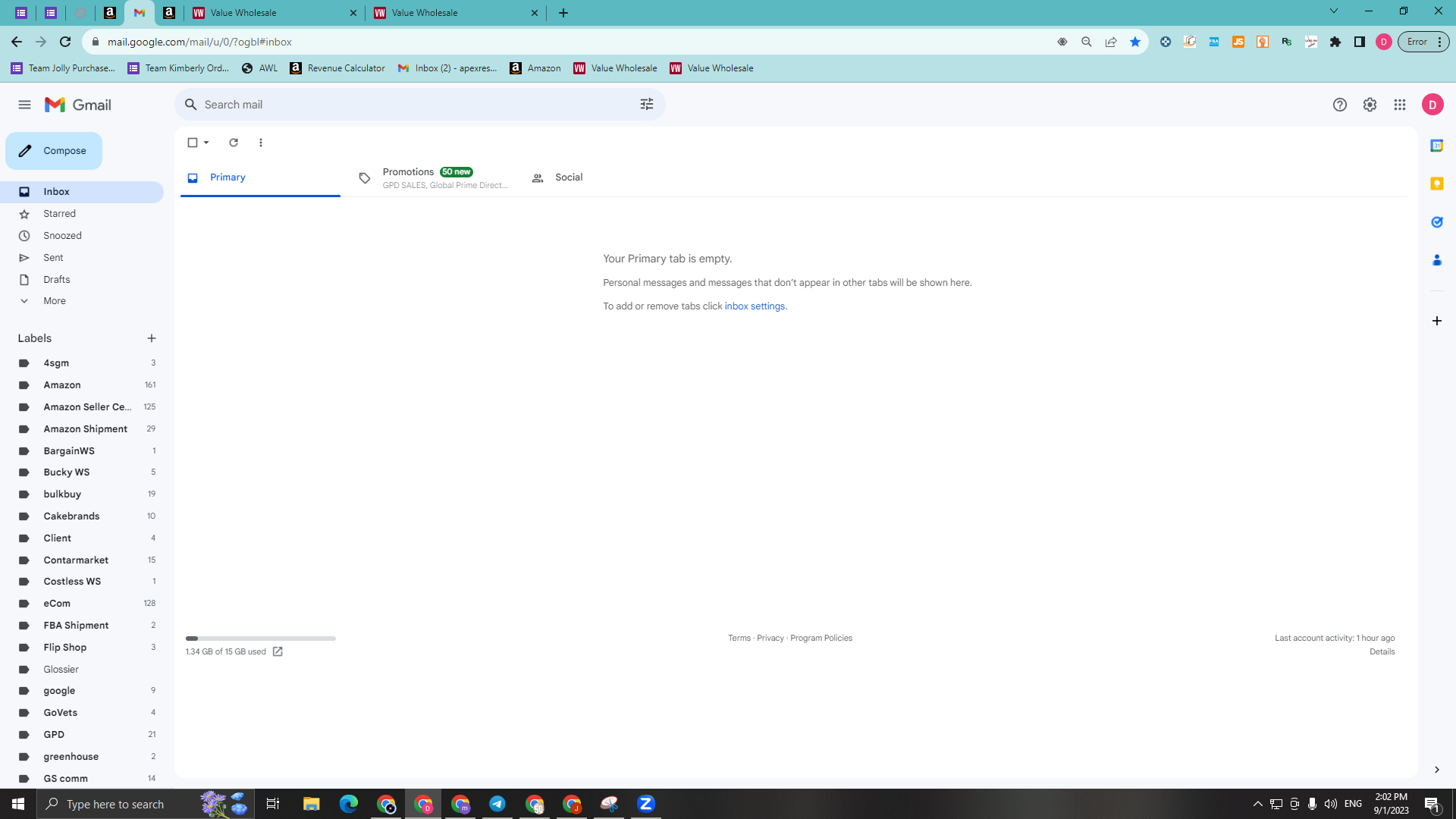Open the FBA Shipment label
This screenshot has height=819, width=1456.
(x=82, y=626)
